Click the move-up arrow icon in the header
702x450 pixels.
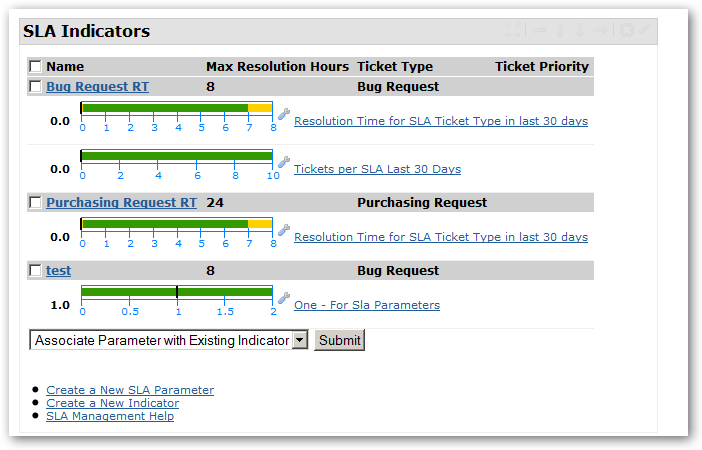click(x=561, y=31)
